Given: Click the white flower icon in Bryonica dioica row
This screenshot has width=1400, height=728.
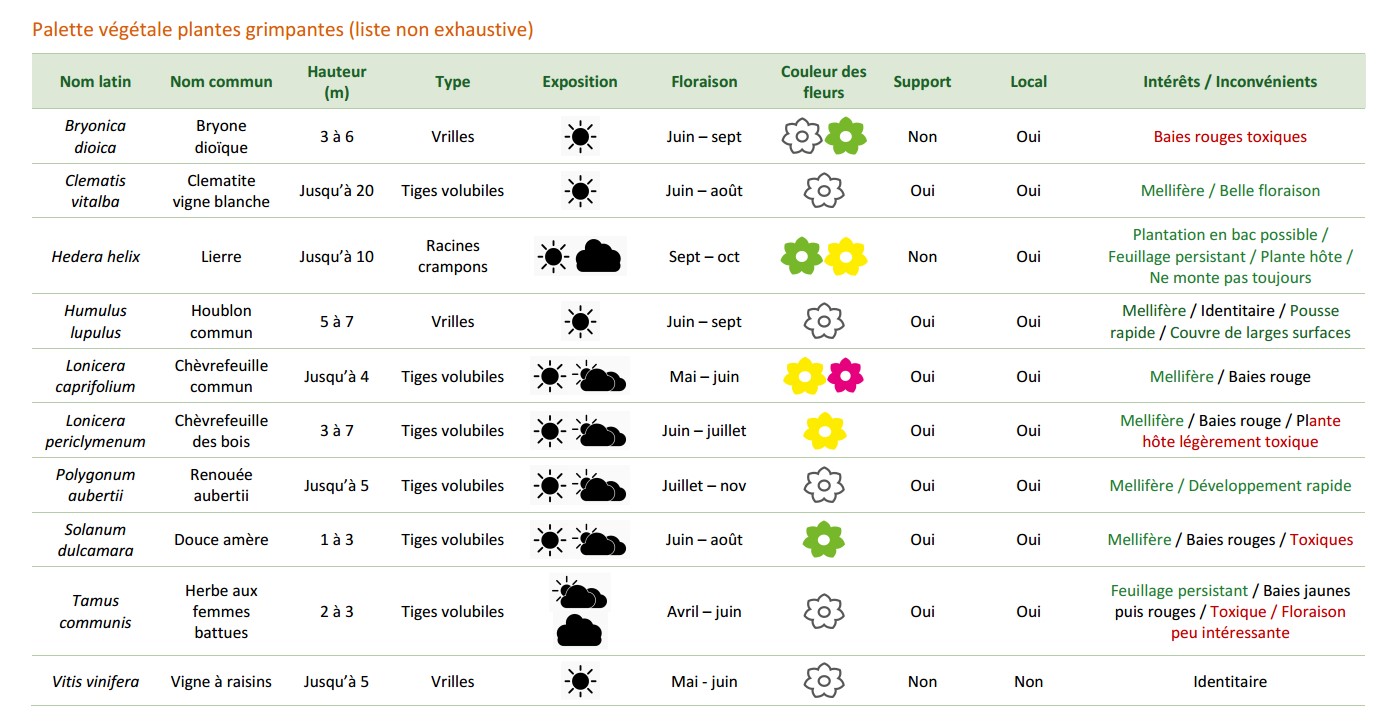Looking at the screenshot, I should pyautogui.click(x=801, y=136).
